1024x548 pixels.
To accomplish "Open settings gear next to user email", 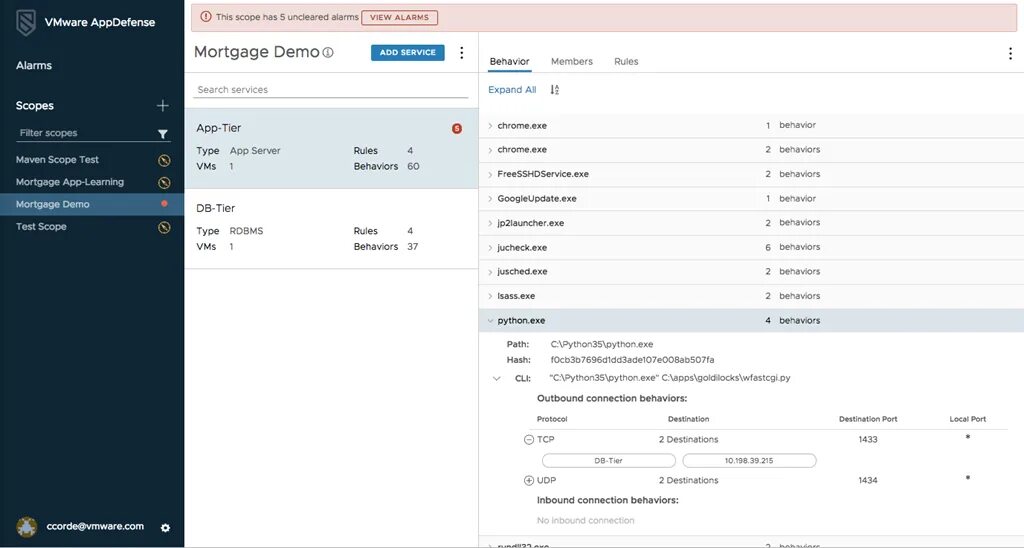I will (x=165, y=528).
